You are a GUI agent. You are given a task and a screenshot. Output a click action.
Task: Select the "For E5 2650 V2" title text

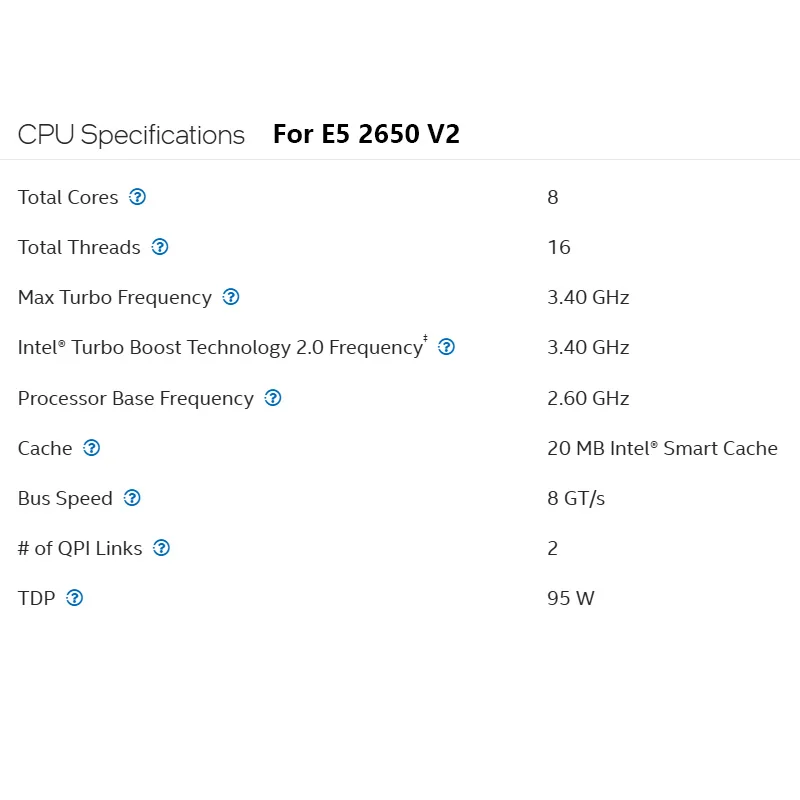pos(366,134)
